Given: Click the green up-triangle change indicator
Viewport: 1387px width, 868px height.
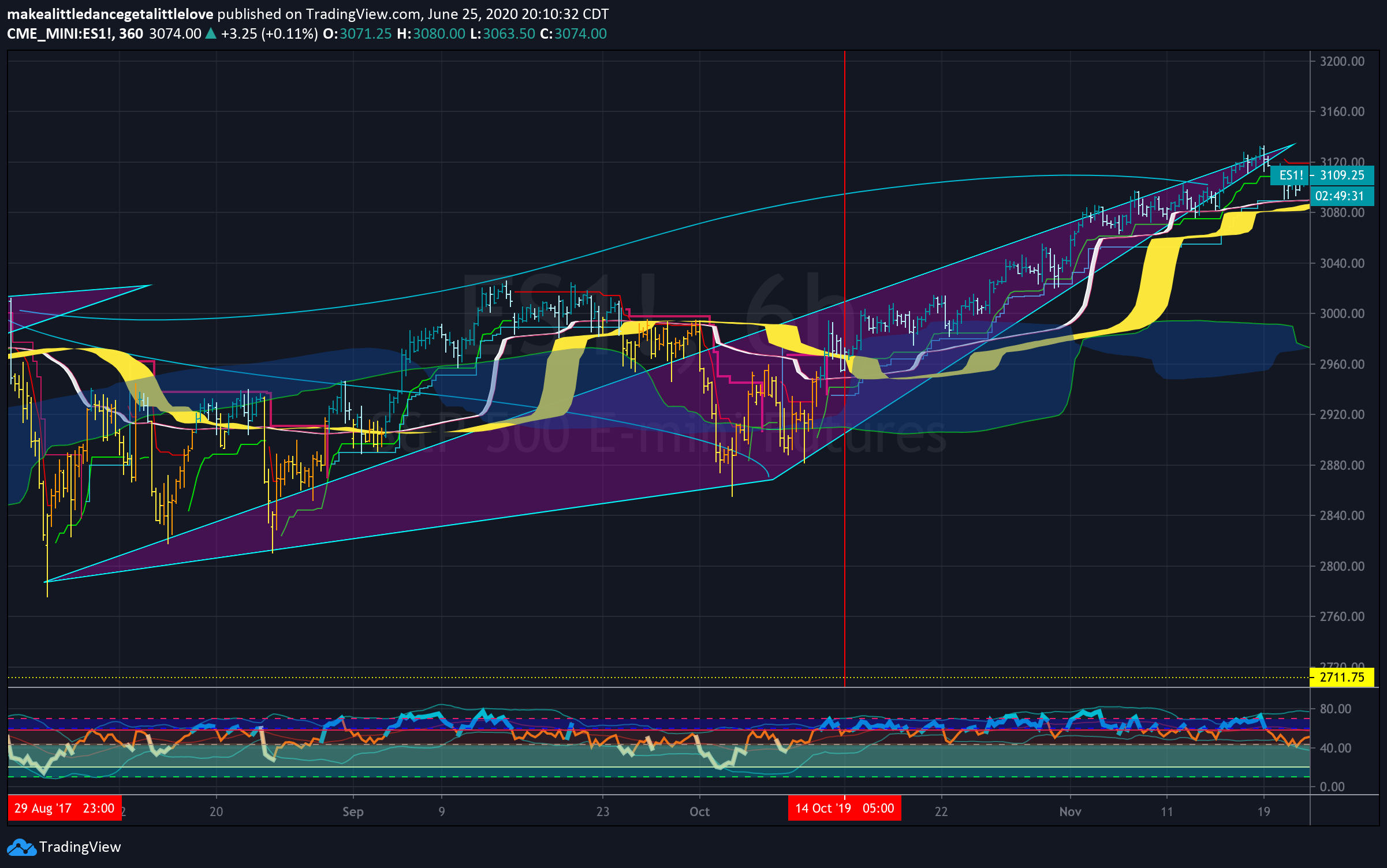Looking at the screenshot, I should [211, 33].
